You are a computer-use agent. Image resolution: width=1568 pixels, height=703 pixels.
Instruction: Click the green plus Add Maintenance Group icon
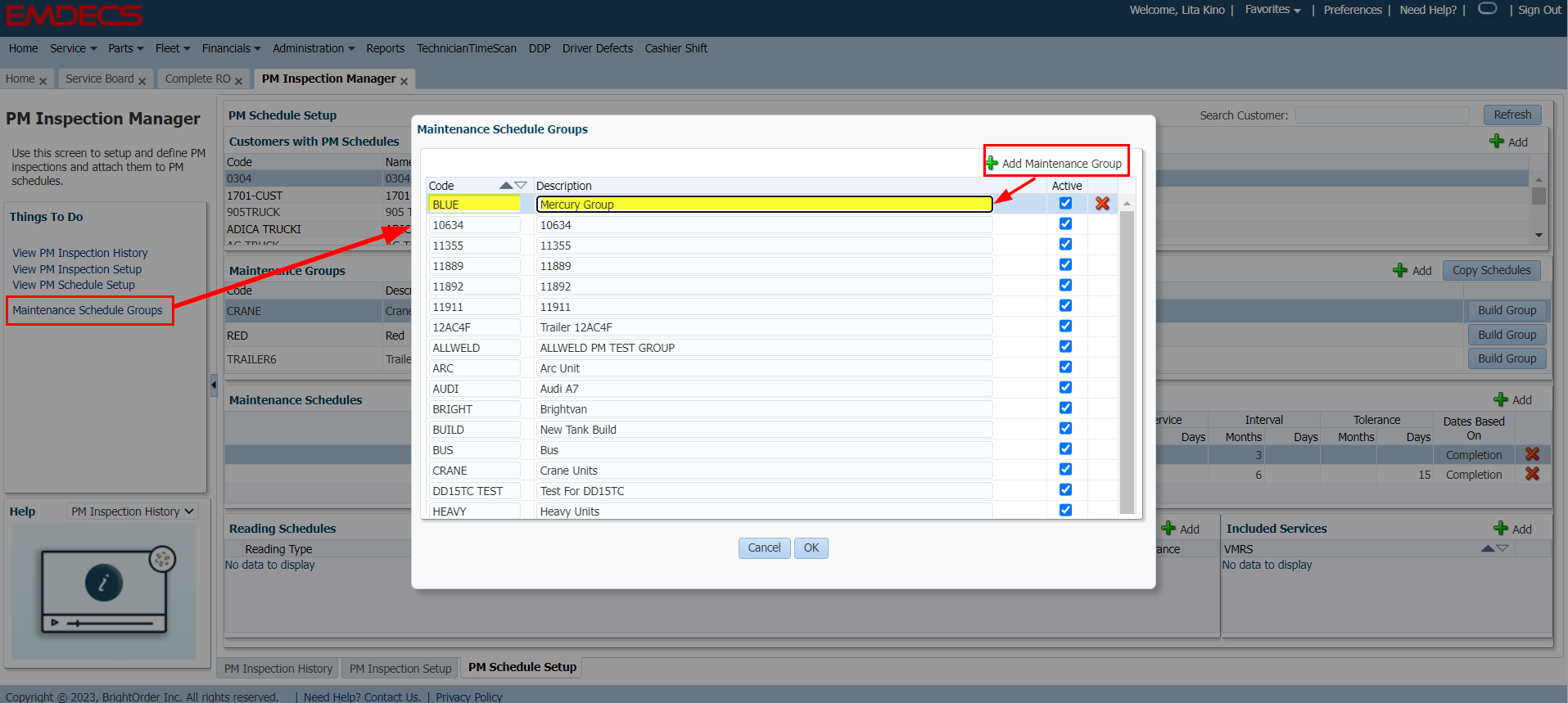coord(992,163)
